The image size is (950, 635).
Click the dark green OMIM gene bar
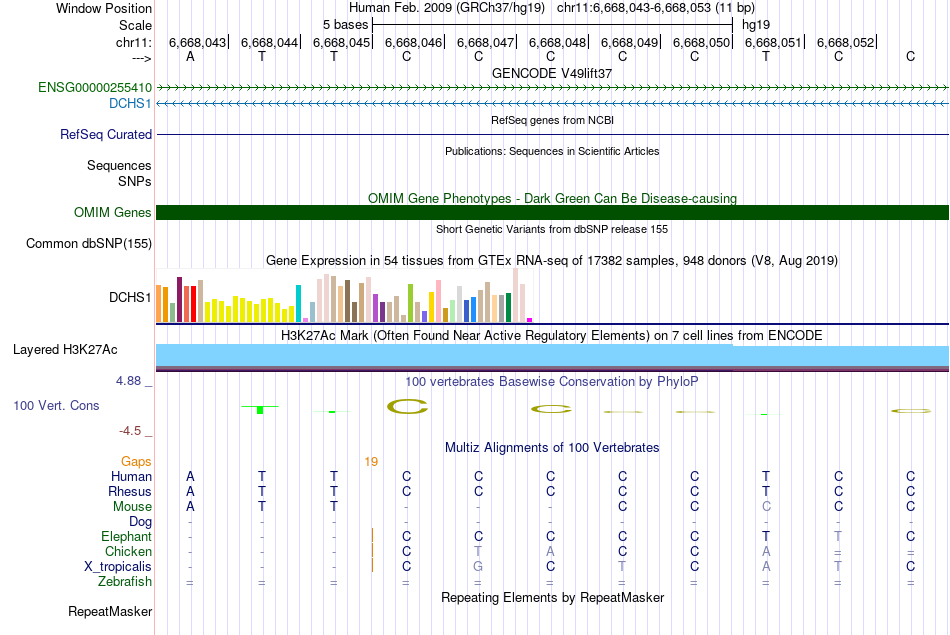pyautogui.click(x=553, y=213)
